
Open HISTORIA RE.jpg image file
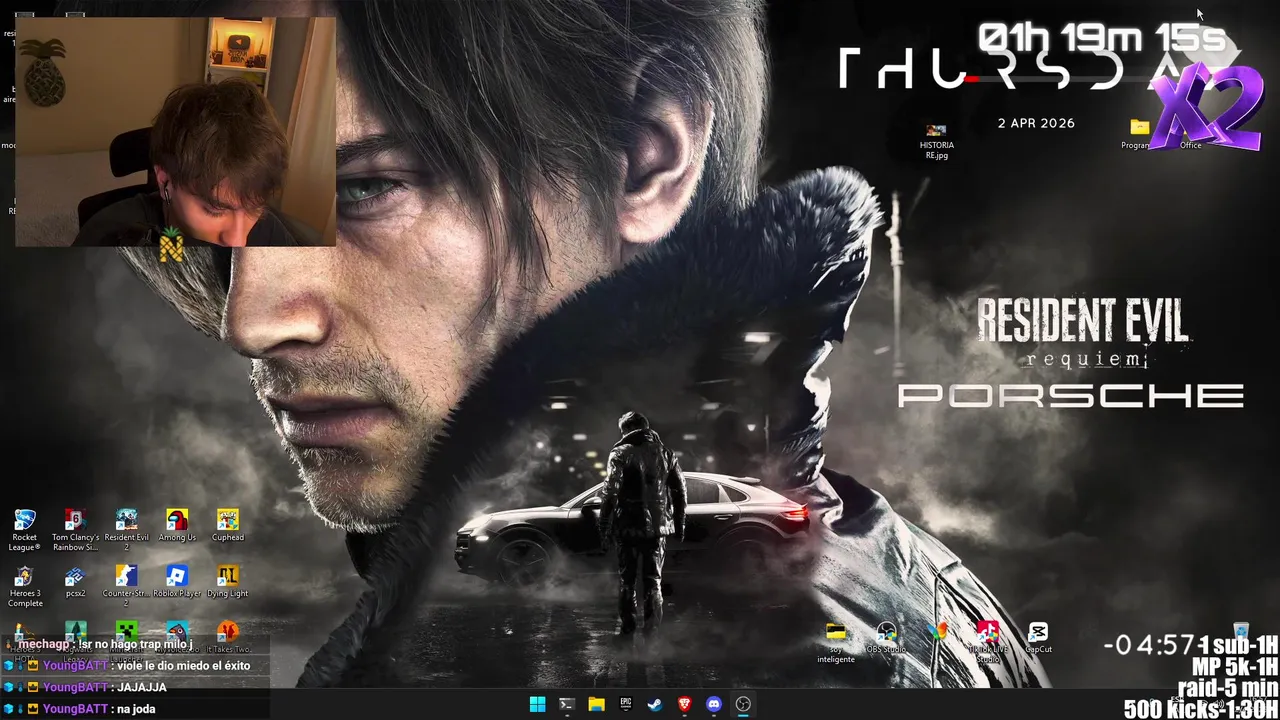937,142
